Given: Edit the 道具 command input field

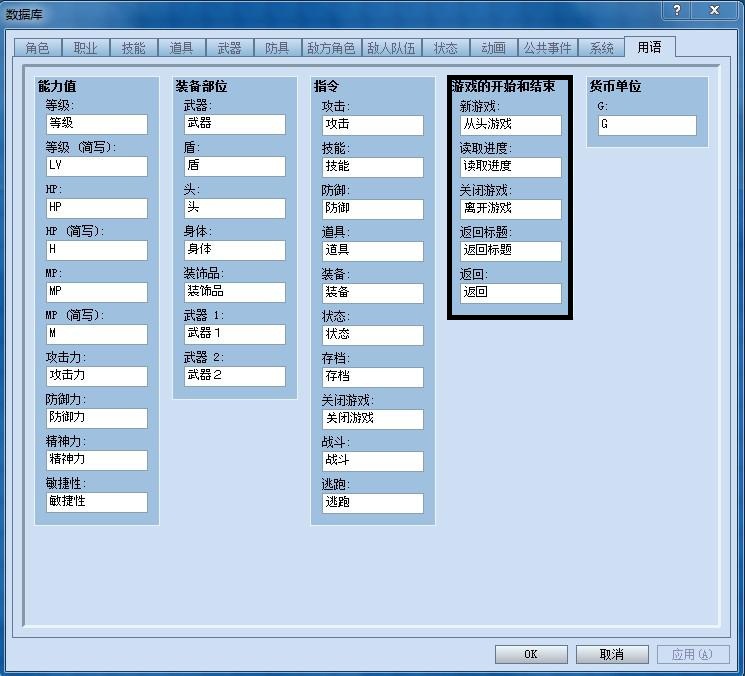Looking at the screenshot, I should point(372,251).
